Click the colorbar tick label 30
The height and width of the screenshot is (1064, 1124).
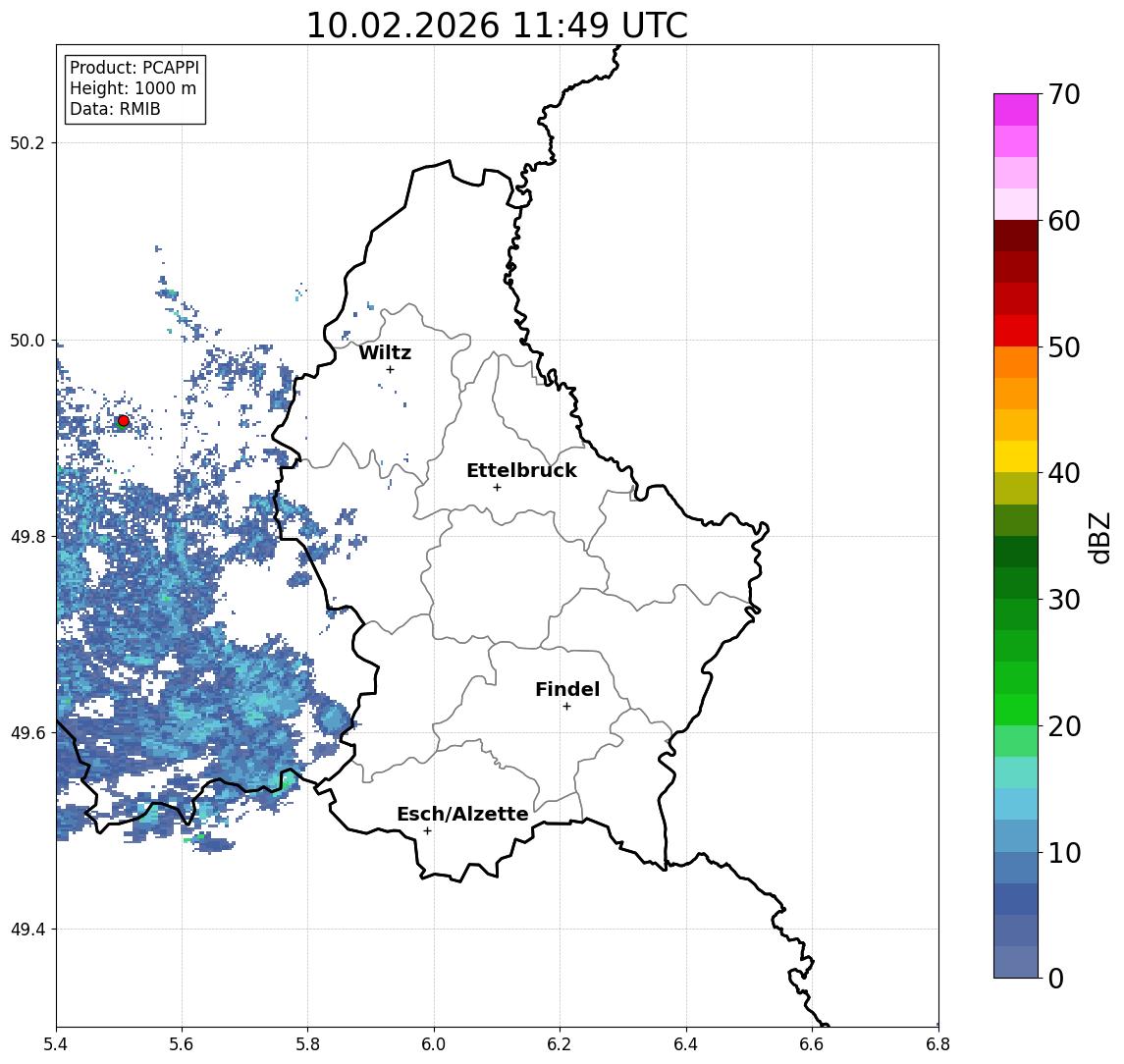1064,600
